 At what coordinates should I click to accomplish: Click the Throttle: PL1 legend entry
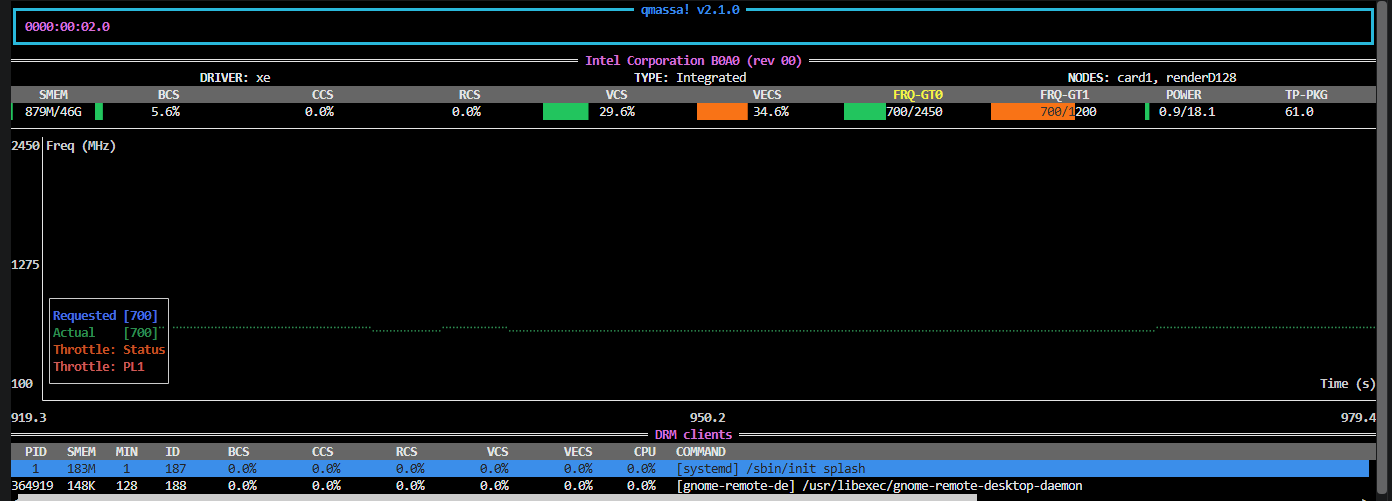[99, 367]
